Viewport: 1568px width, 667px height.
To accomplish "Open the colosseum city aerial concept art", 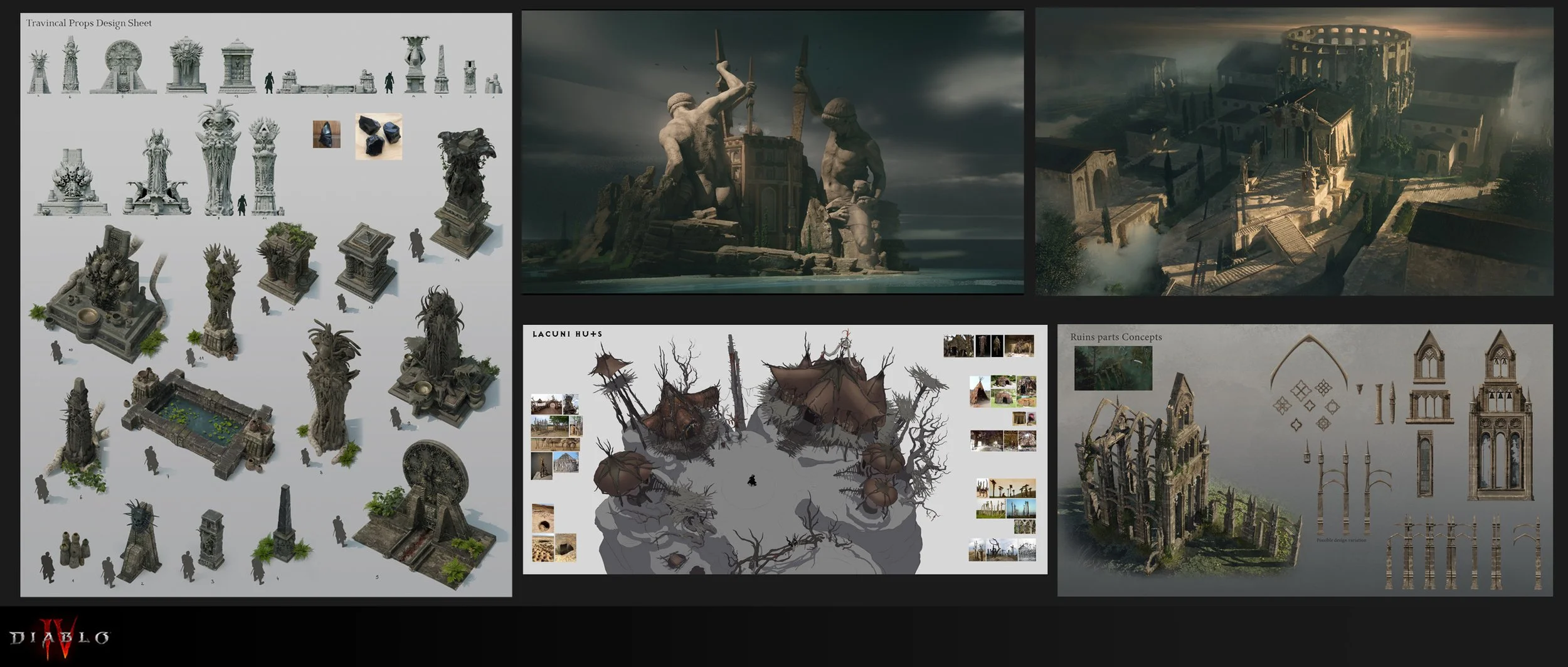I will [x=1294, y=152].
